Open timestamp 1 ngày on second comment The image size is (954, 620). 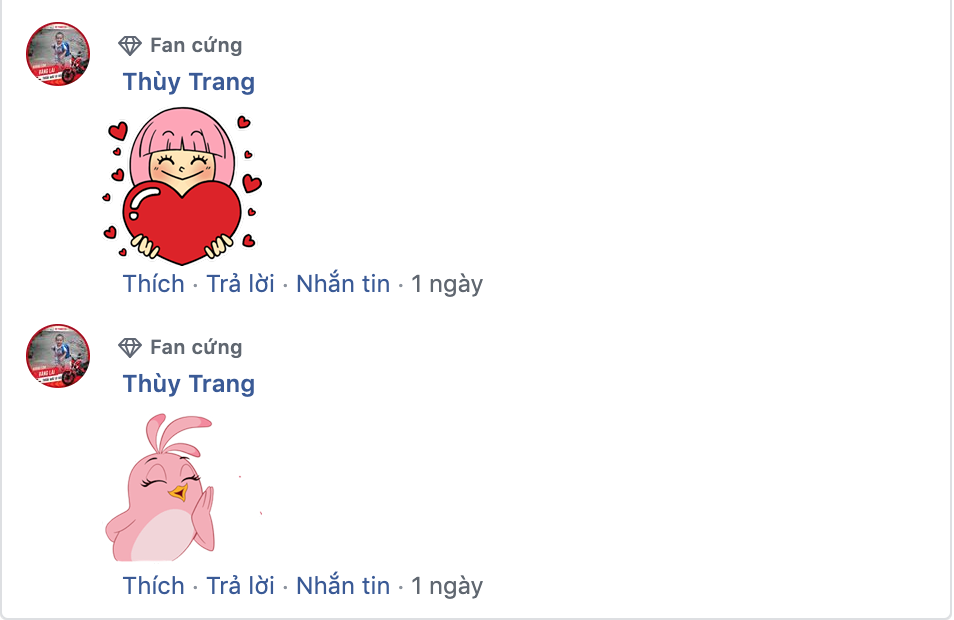tap(447, 587)
